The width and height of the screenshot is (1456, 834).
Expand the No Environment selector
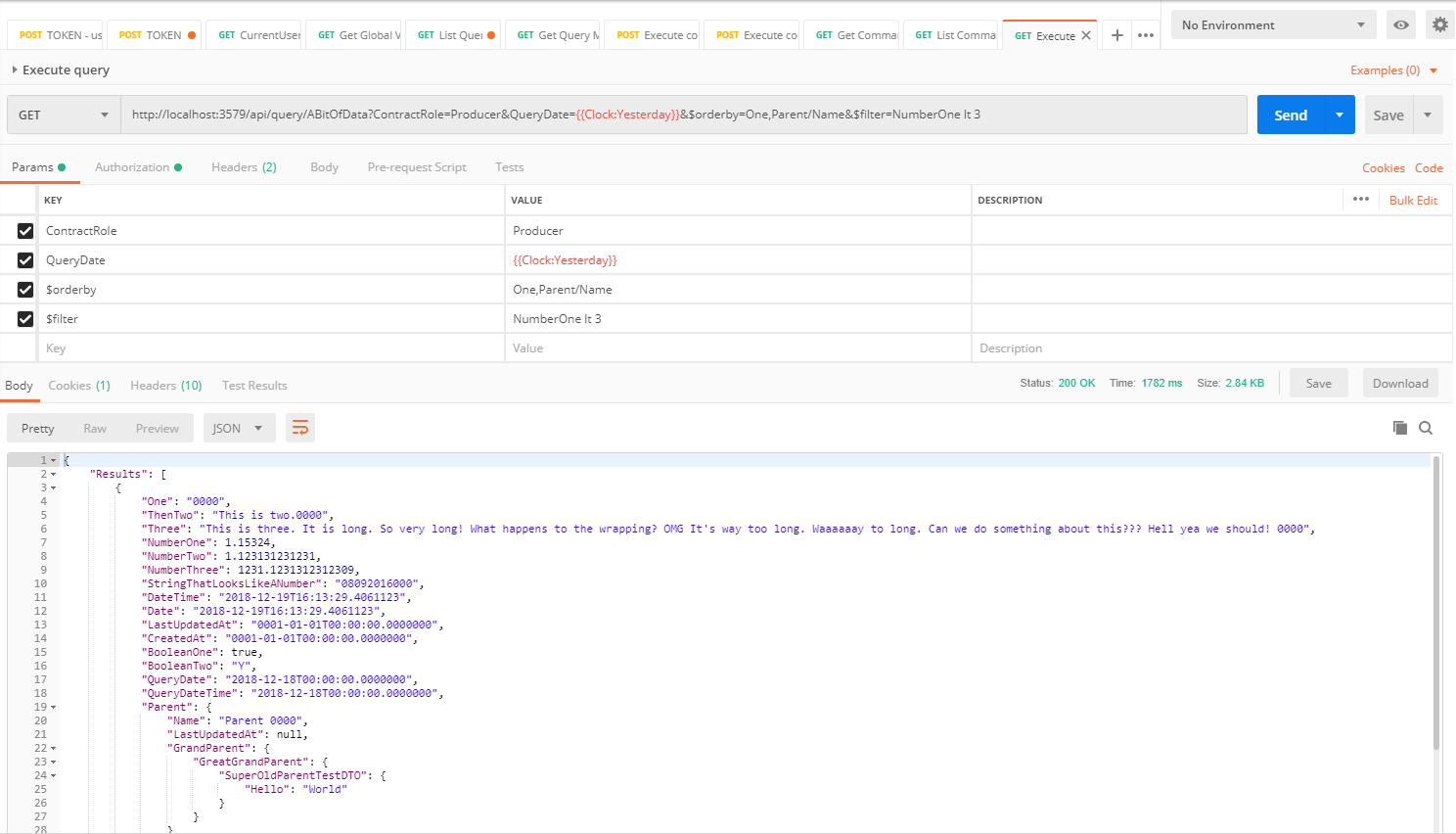1272,25
